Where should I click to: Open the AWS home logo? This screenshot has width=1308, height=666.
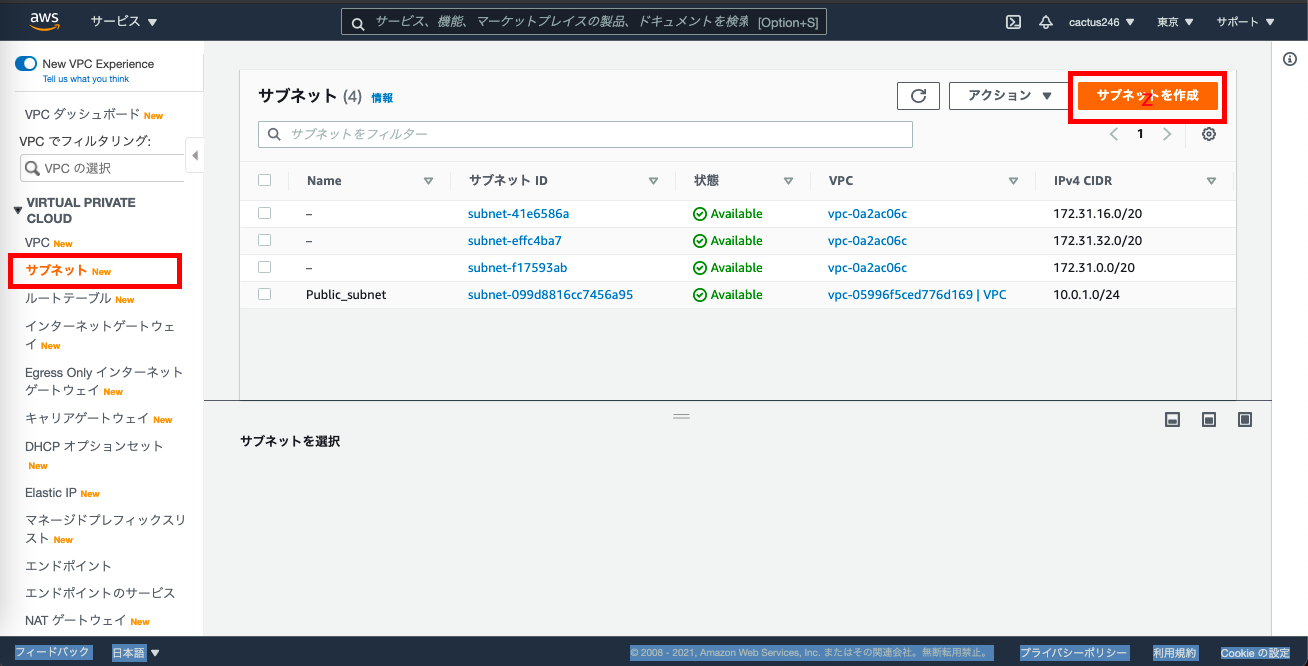46,20
